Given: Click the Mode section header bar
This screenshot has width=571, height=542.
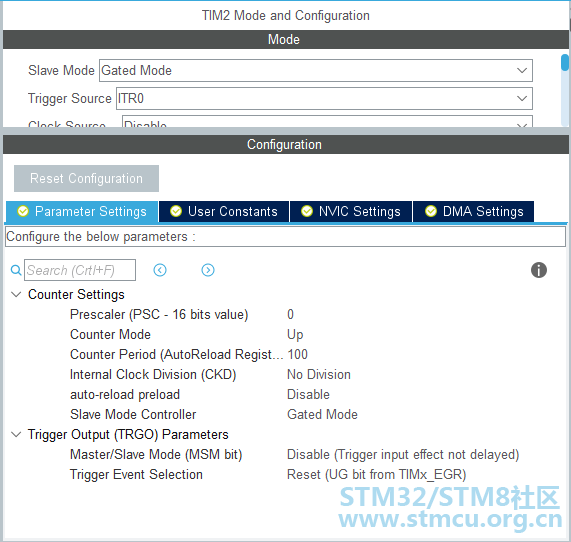Looking at the screenshot, I should point(286,39).
